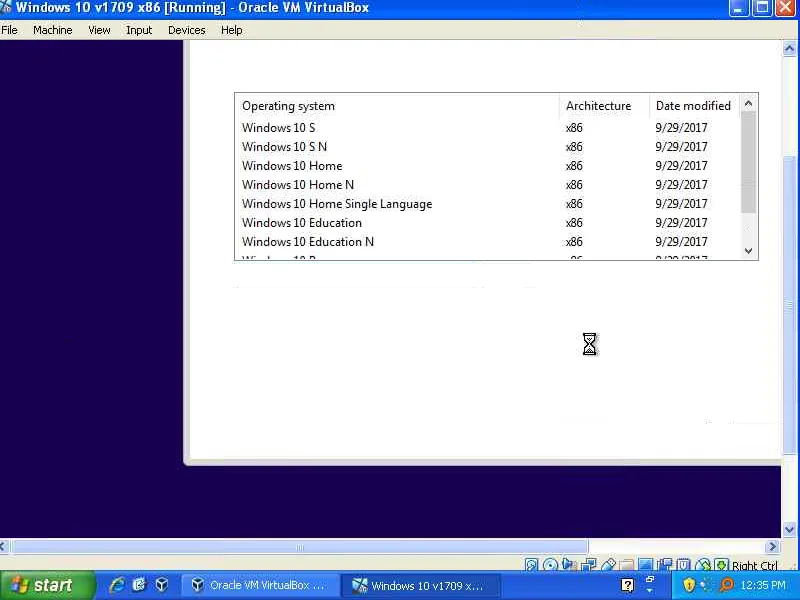800x600 pixels.
Task: Click the Start button
Action: pos(47,585)
